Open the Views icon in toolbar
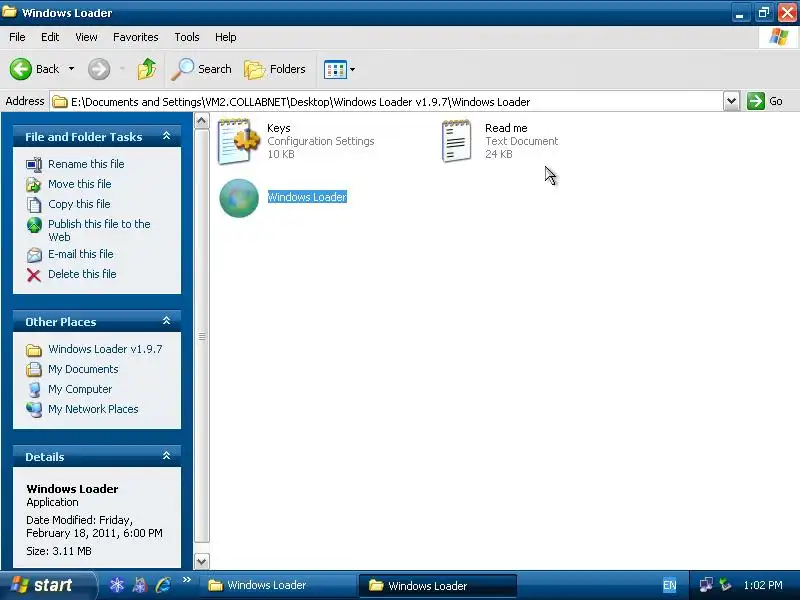 point(335,69)
